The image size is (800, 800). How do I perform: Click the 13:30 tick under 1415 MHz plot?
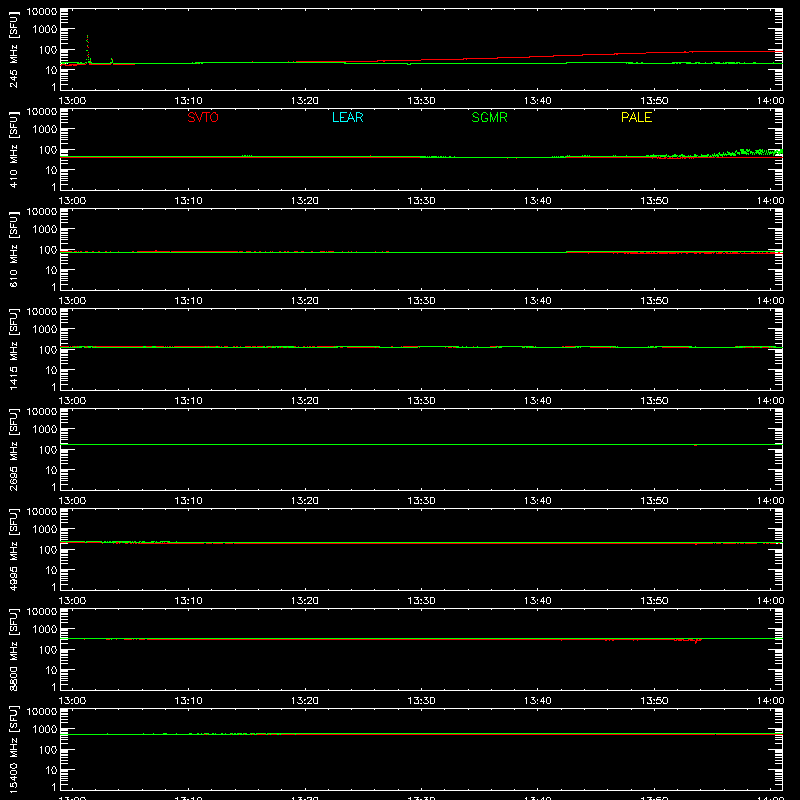(421, 401)
